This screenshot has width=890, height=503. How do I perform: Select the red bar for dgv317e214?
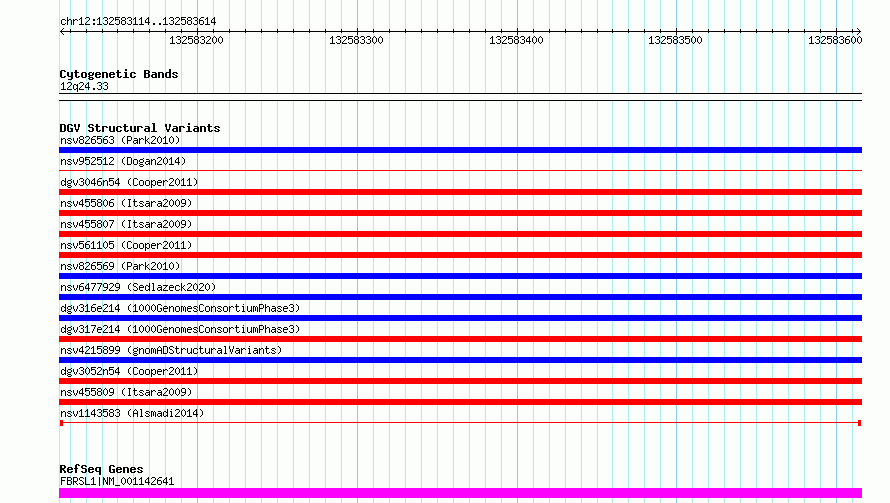(460, 339)
